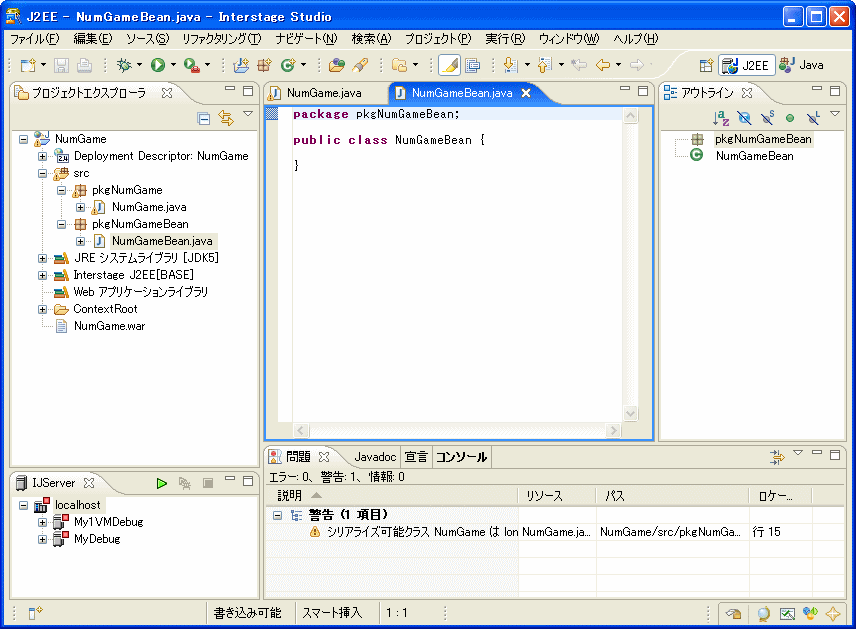
Task: Expand the ContextRoot folder node
Action: 42,310
